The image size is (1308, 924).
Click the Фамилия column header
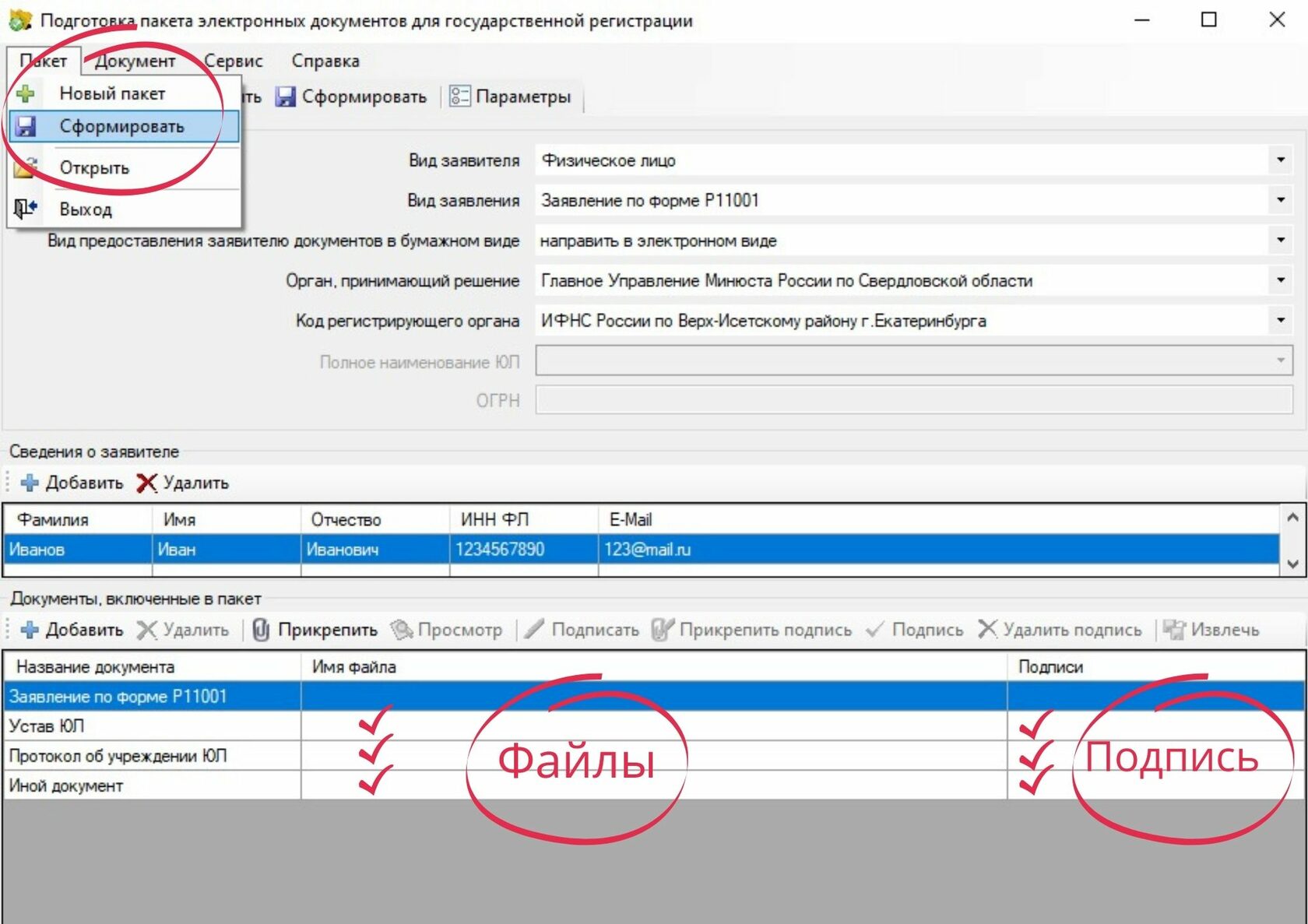(78, 519)
